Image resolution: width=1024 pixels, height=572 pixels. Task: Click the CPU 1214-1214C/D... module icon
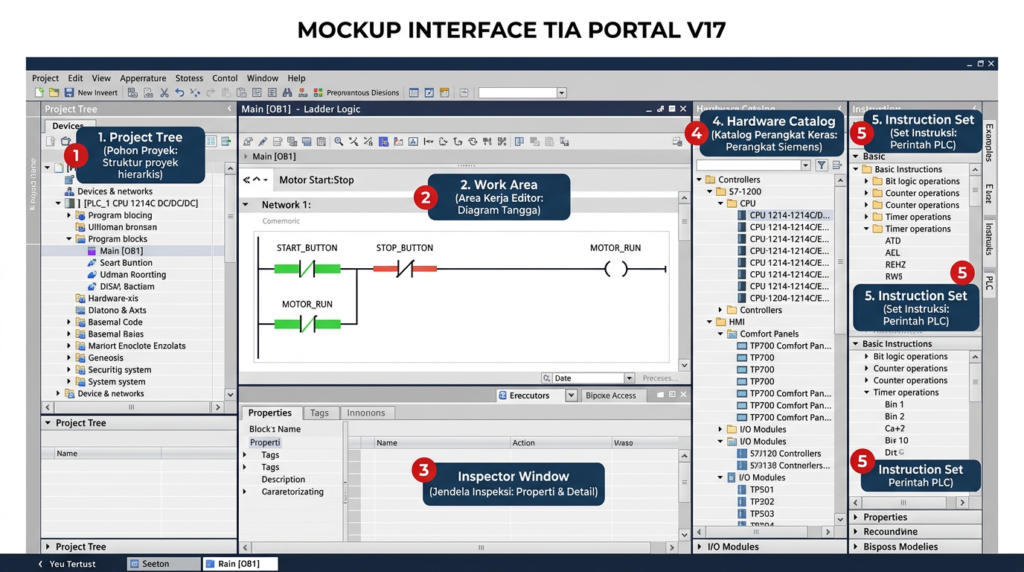click(x=742, y=215)
